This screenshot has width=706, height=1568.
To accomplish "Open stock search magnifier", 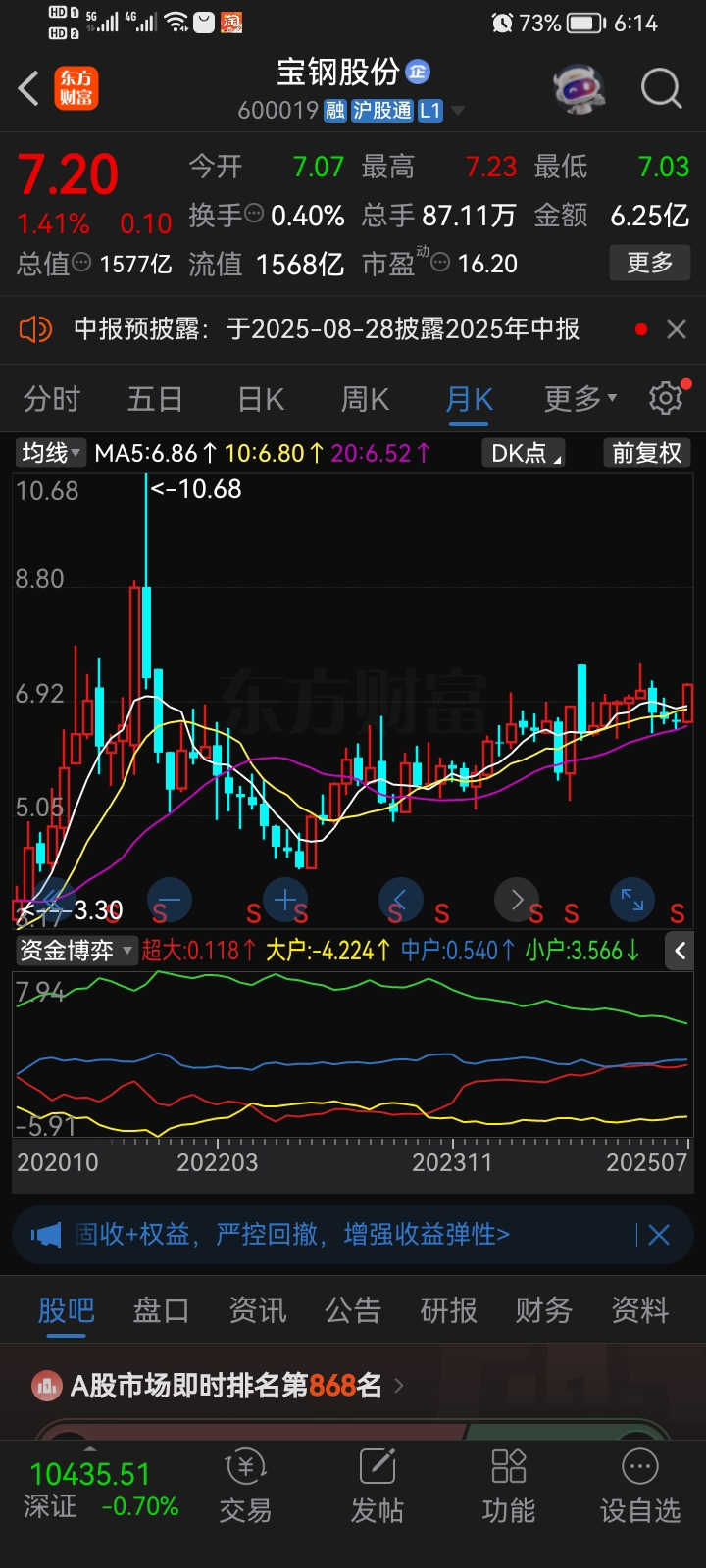I will 661,88.
